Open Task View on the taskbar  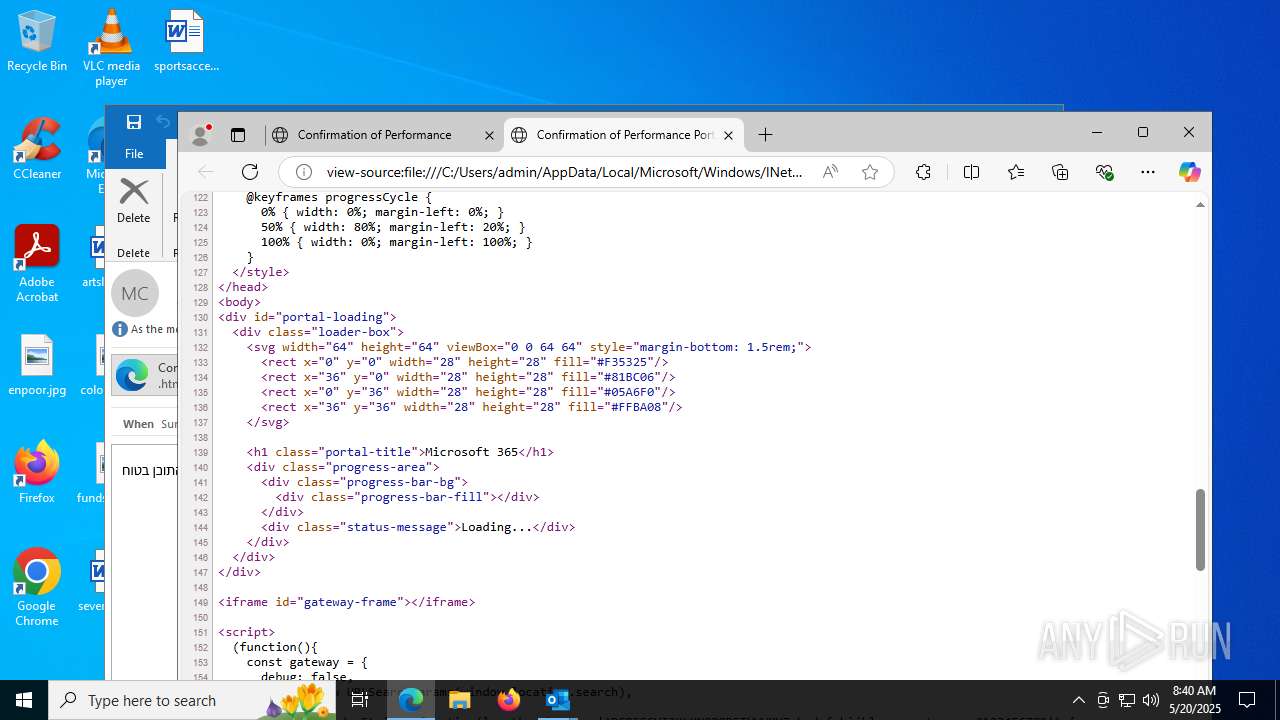coord(360,700)
